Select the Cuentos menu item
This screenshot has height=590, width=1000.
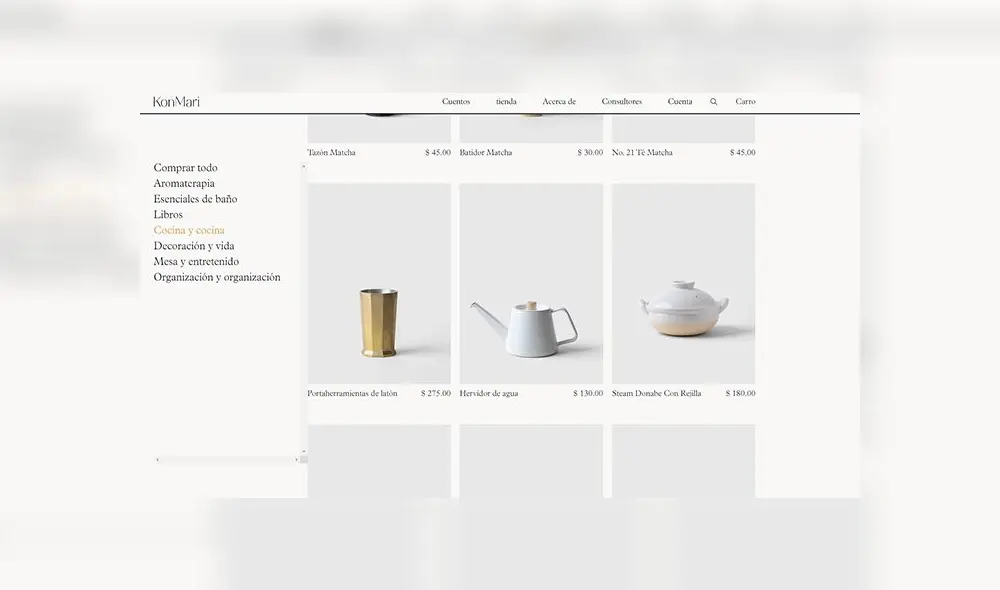click(456, 101)
